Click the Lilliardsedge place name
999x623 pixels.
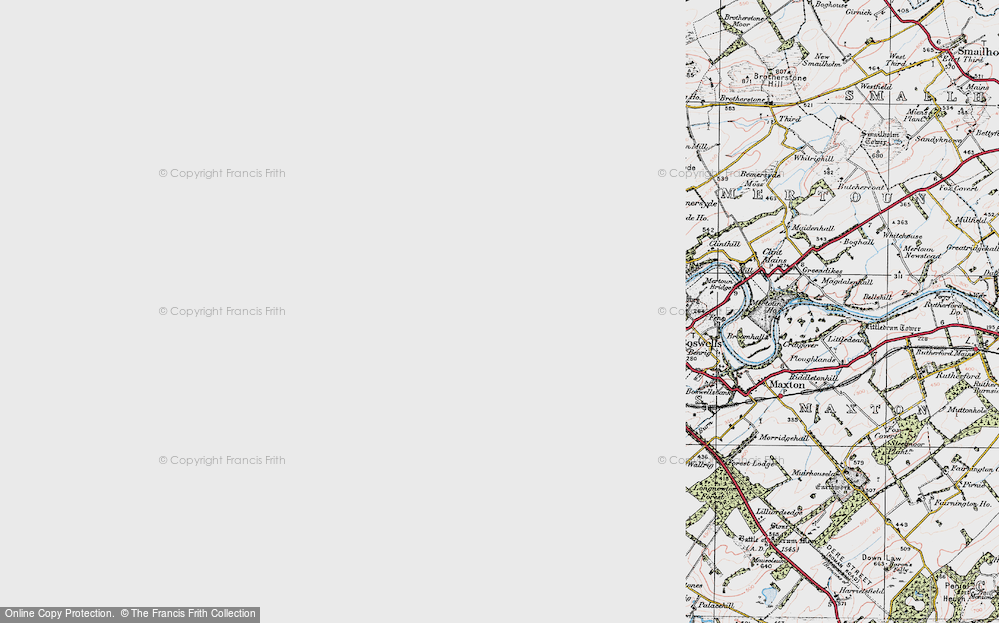tap(779, 512)
